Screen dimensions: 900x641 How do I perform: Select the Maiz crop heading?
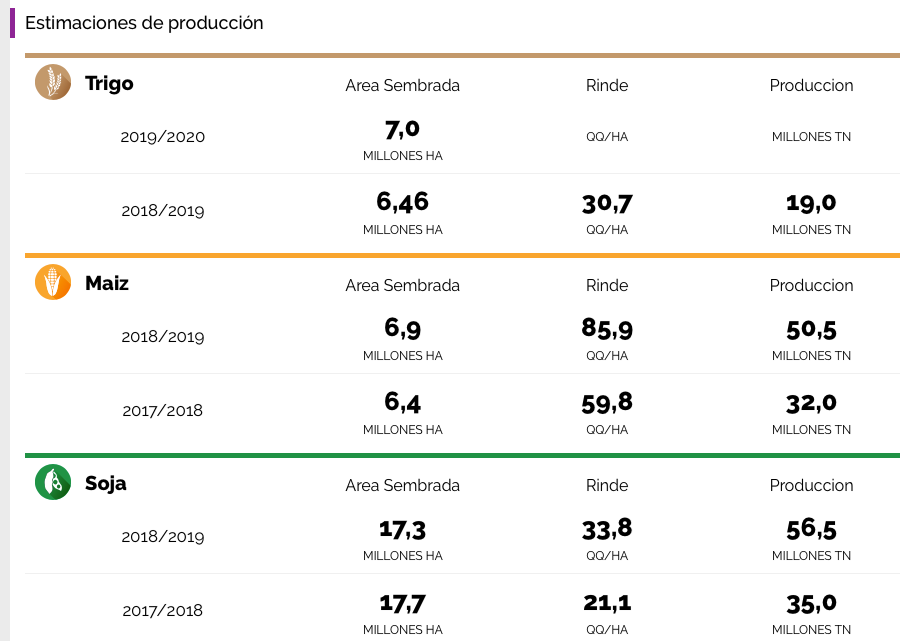(x=107, y=283)
